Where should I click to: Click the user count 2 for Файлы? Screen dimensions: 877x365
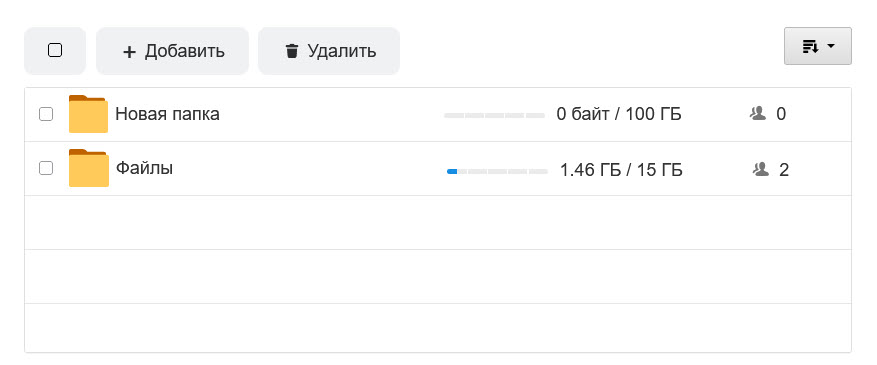click(x=784, y=170)
